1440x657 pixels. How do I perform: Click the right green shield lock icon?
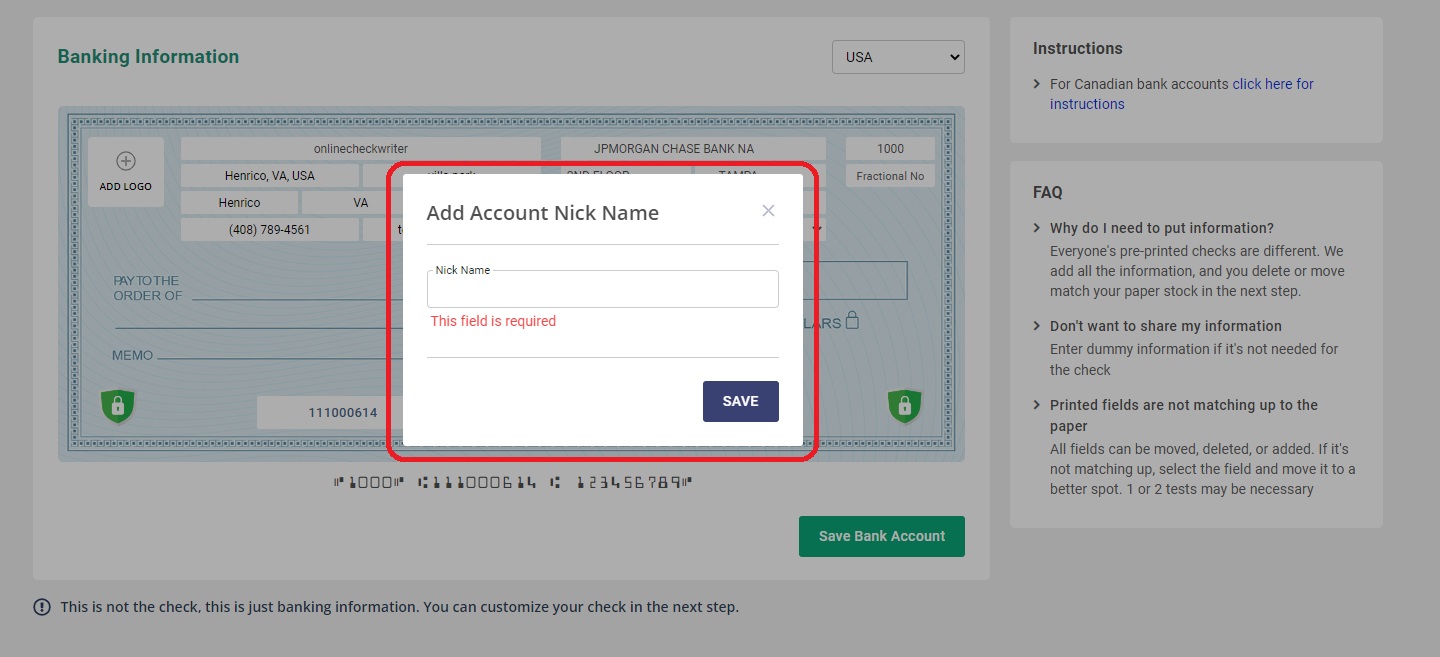tap(905, 406)
